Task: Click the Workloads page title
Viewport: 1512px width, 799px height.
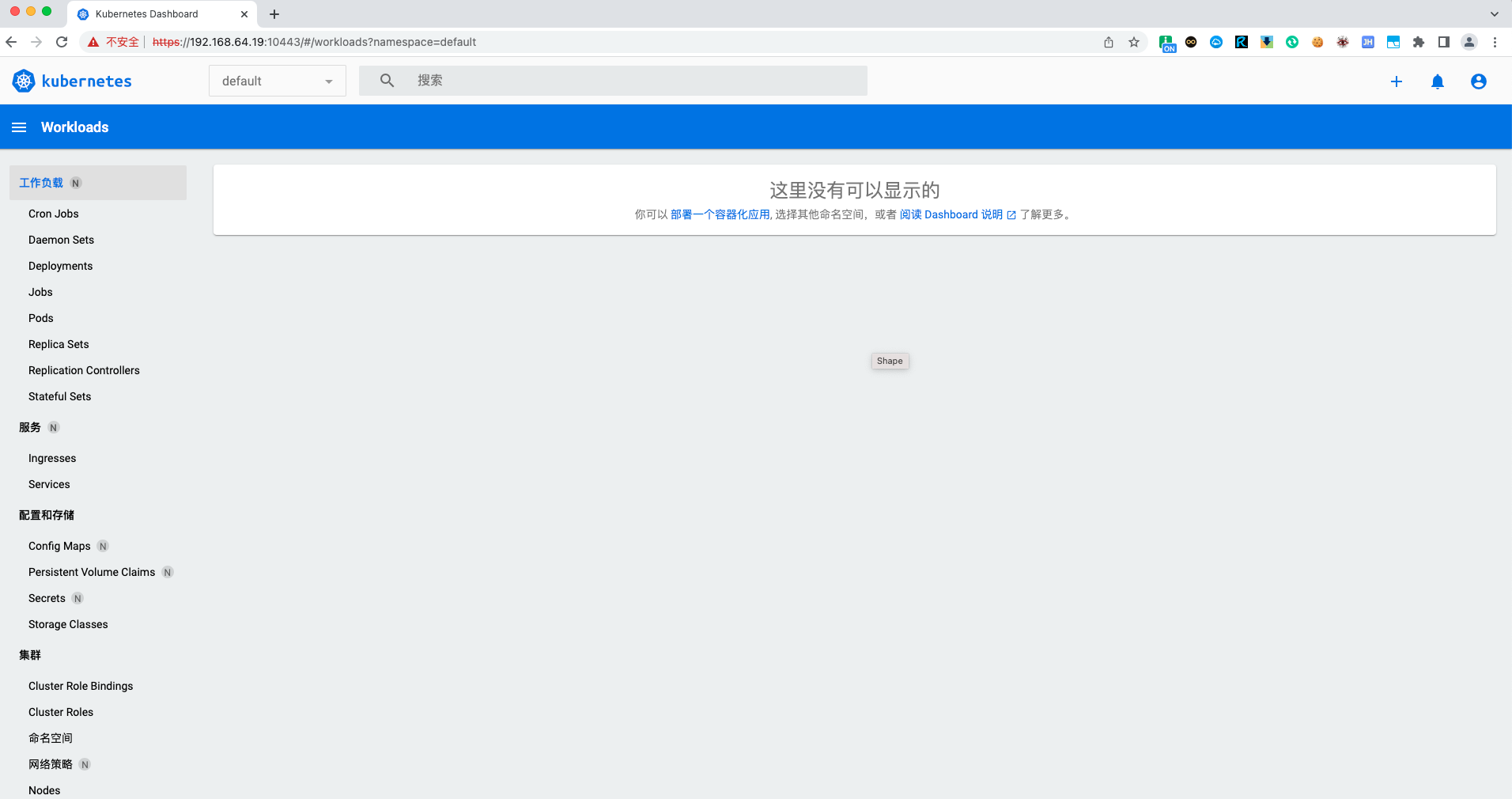Action: tap(74, 127)
